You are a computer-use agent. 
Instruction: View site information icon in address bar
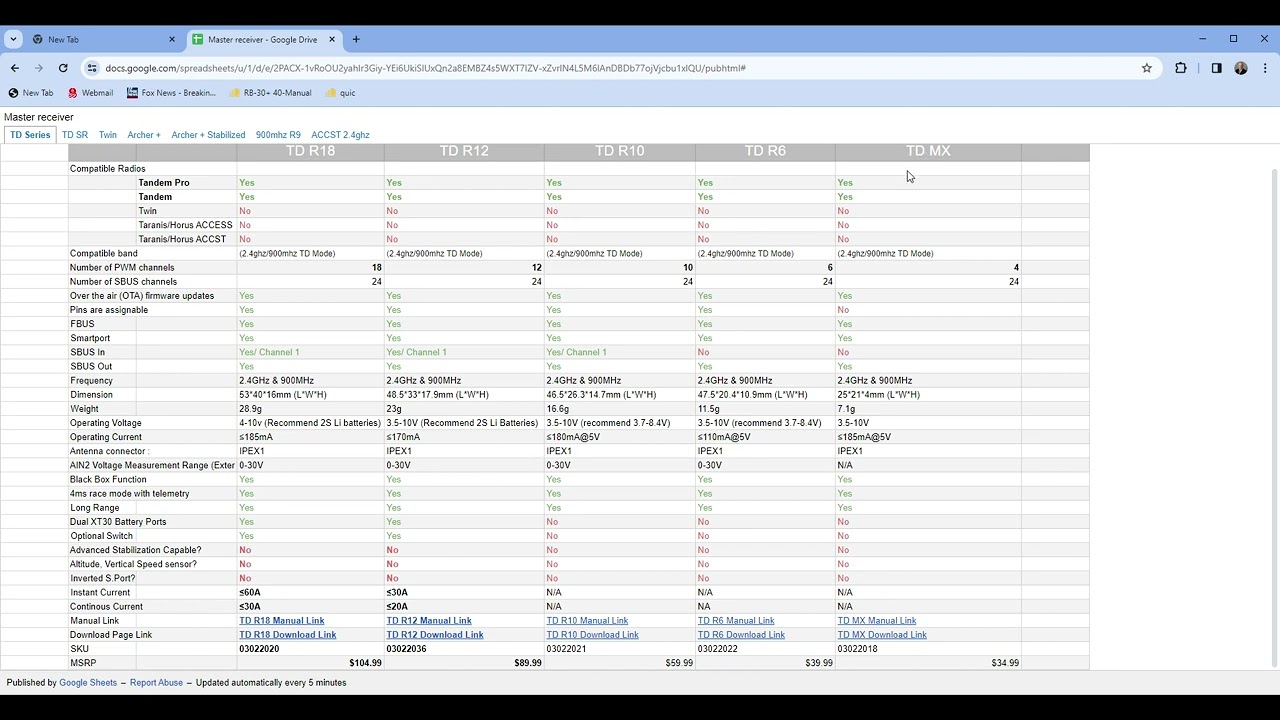coord(92,68)
